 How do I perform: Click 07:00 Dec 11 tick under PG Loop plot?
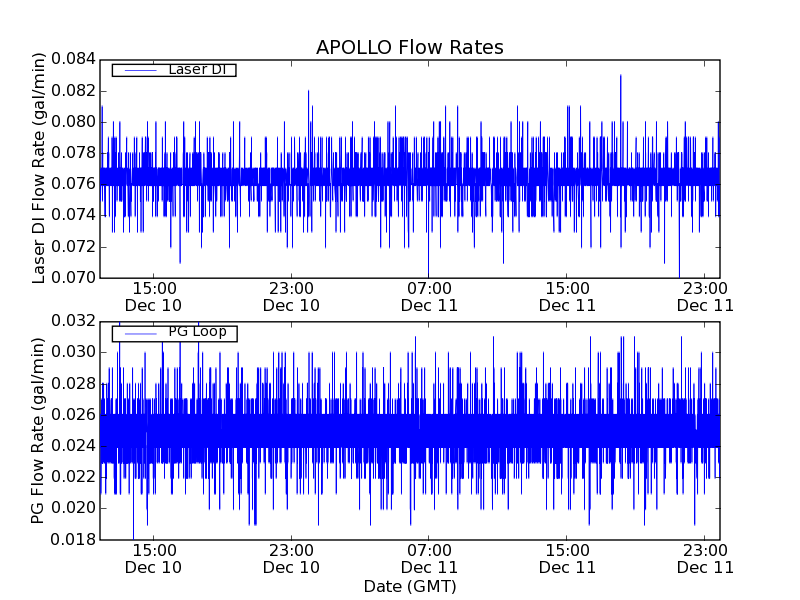tap(429, 559)
